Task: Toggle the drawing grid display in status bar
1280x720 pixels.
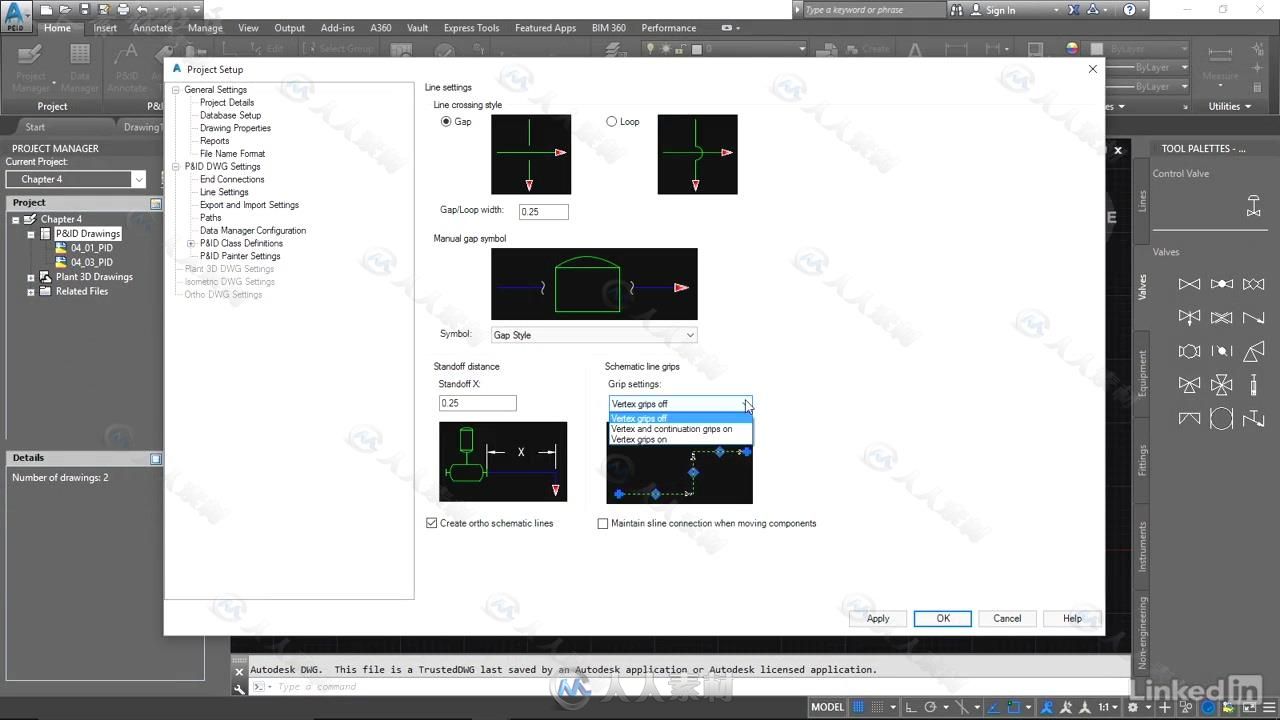Action: (x=856, y=707)
